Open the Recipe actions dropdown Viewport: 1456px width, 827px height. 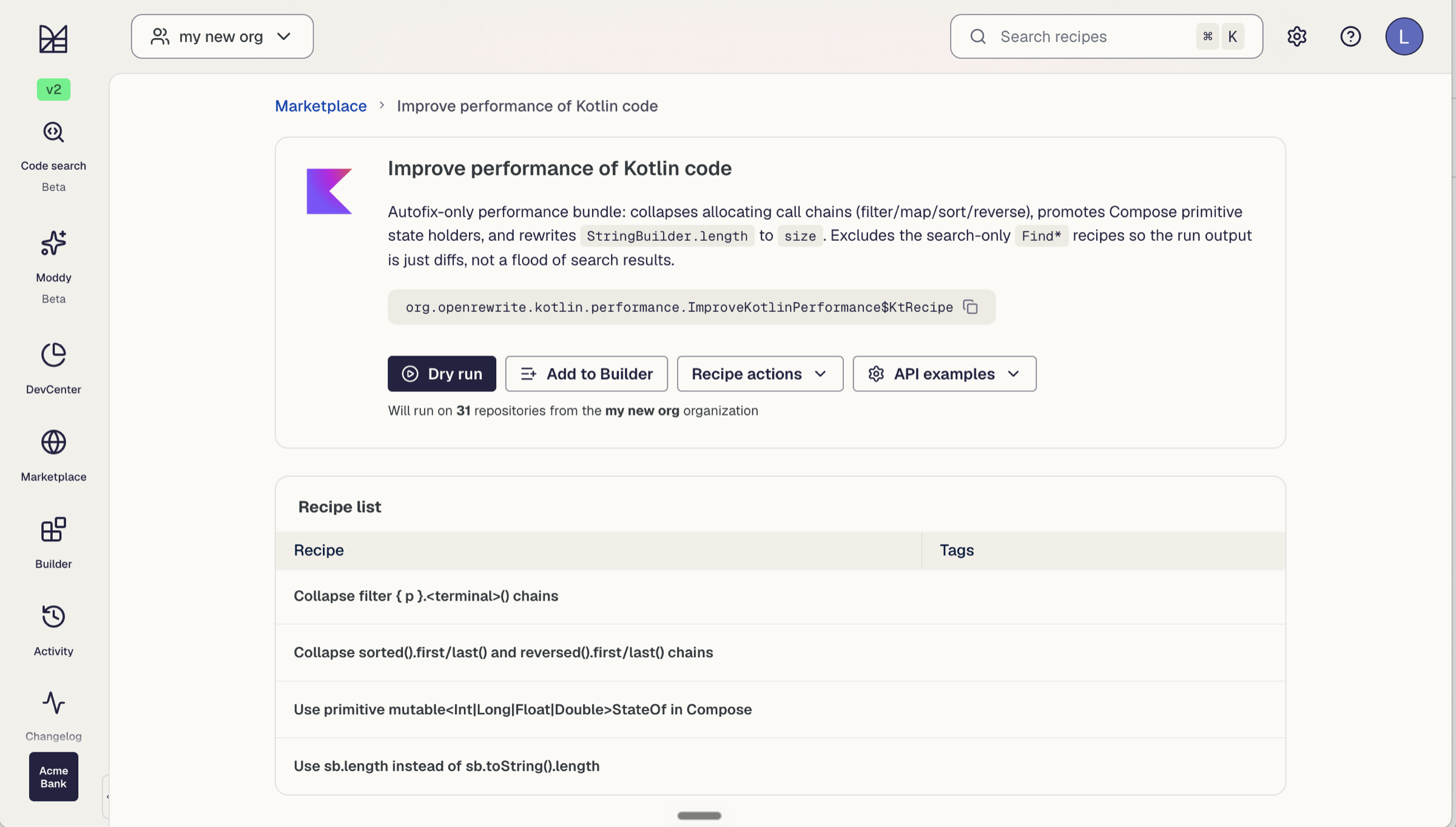[760, 374]
